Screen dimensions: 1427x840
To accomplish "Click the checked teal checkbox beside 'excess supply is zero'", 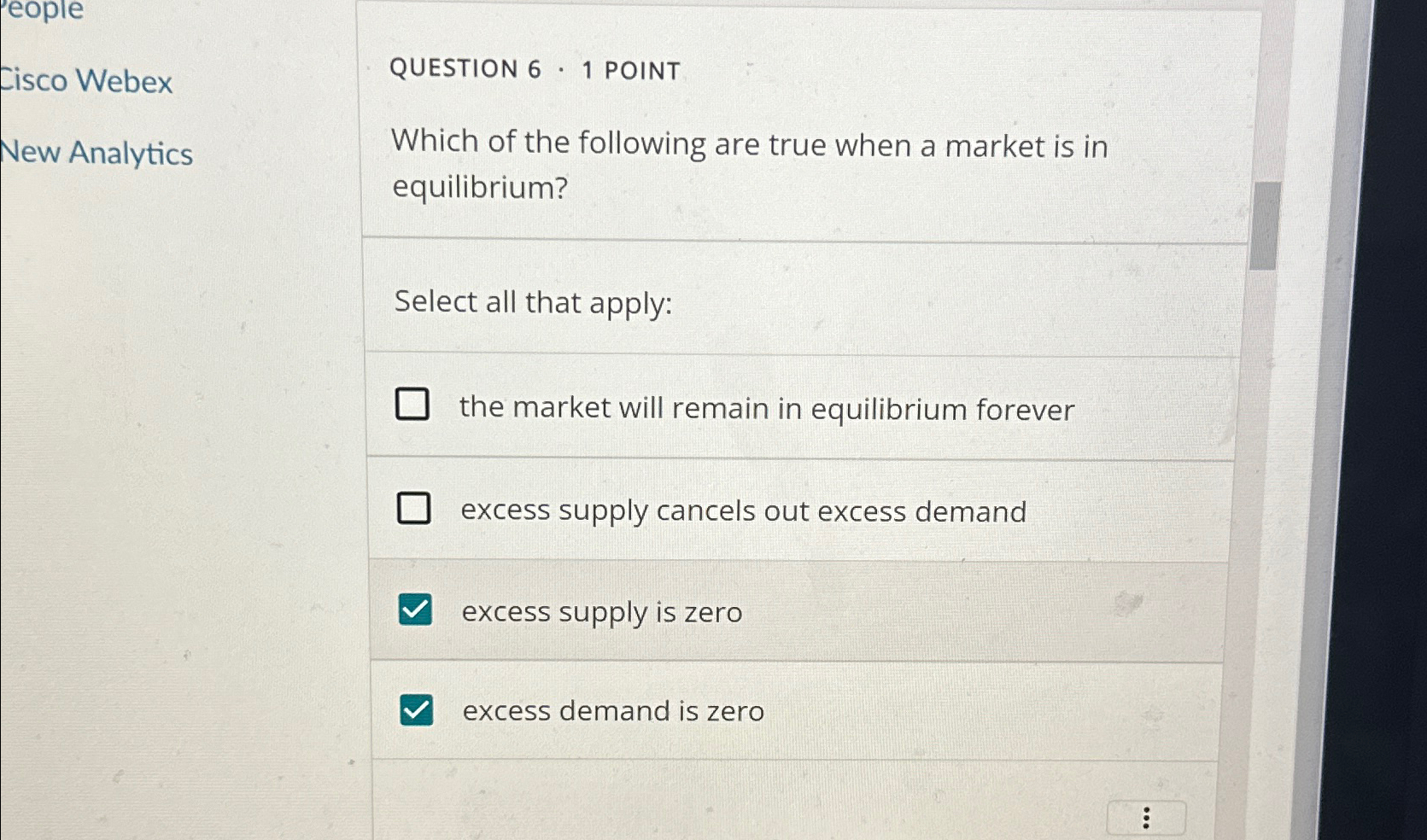I will [x=415, y=610].
